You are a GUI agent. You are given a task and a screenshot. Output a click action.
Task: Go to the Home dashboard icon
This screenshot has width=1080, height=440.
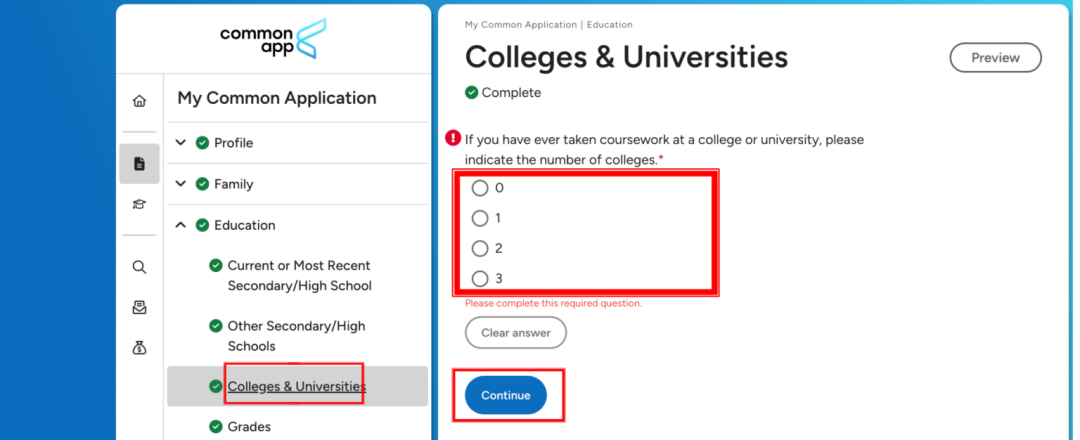coord(139,101)
